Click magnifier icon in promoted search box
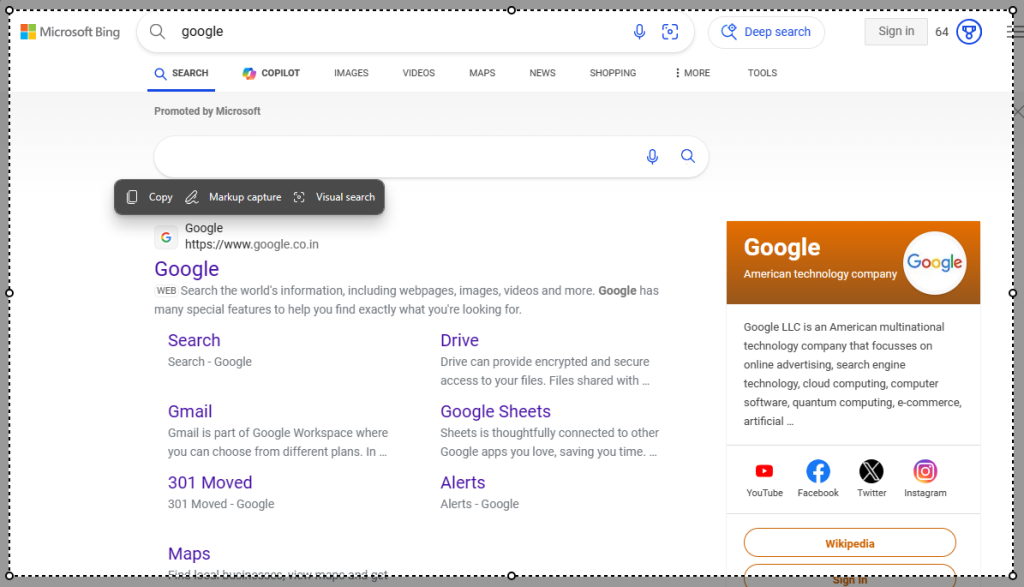Viewport: 1024px width, 587px height. 688,156
